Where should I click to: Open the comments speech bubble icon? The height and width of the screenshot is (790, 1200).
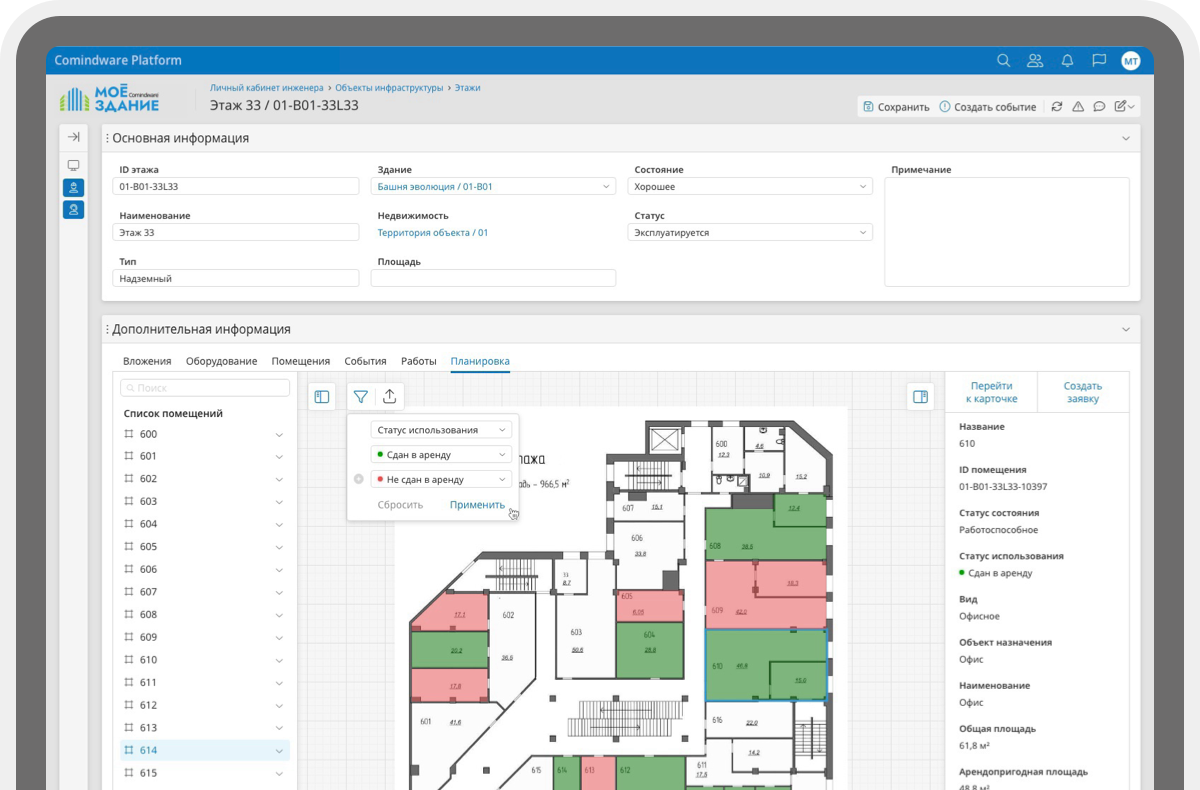(x=1099, y=107)
